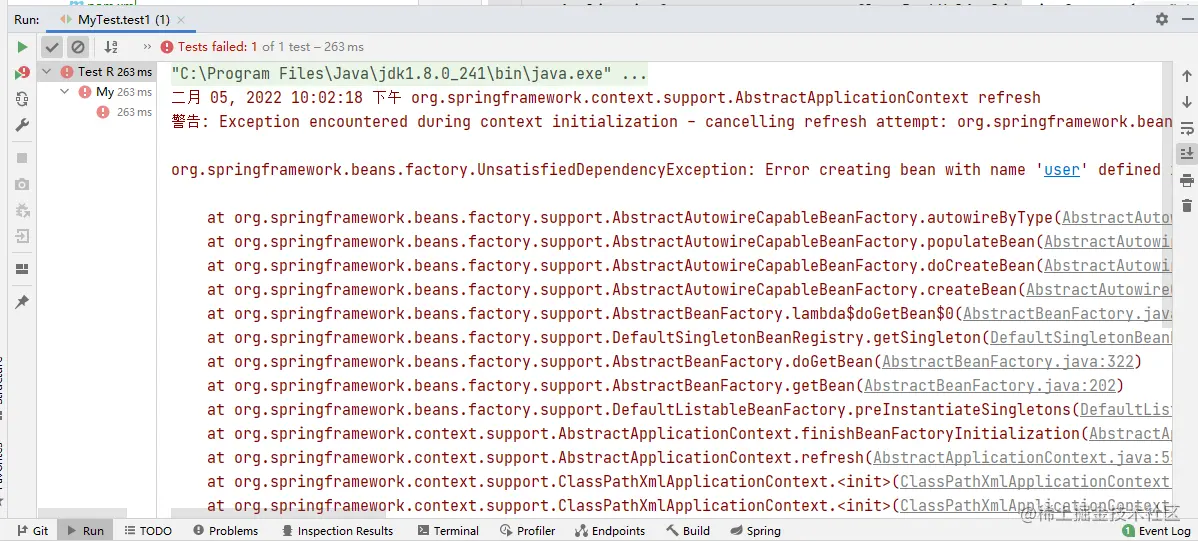Toggle the show ignored tests icon
Screen dimensions: 1198x541
click(x=78, y=47)
